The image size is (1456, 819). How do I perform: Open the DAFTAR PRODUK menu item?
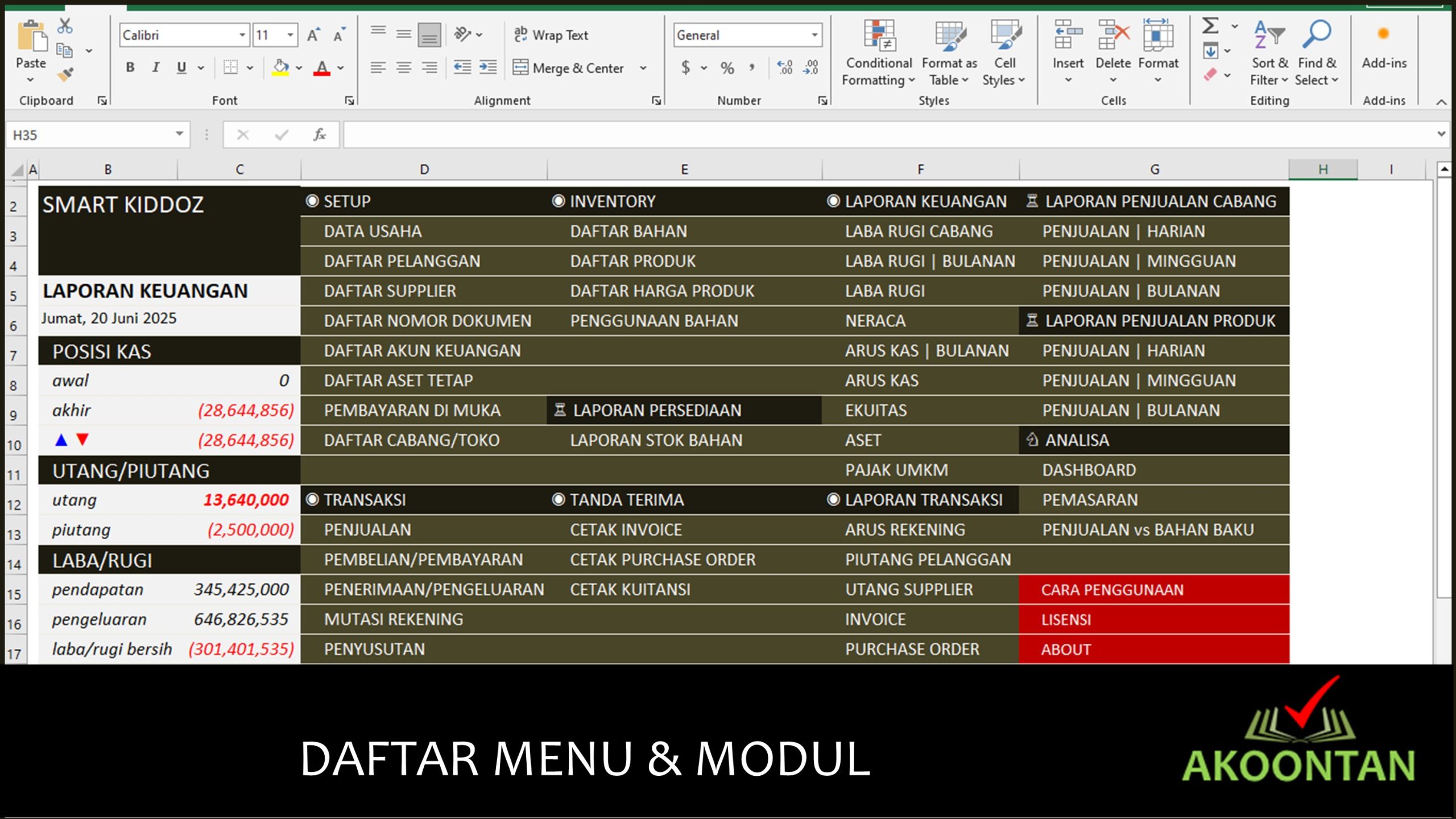pyautogui.click(x=632, y=261)
